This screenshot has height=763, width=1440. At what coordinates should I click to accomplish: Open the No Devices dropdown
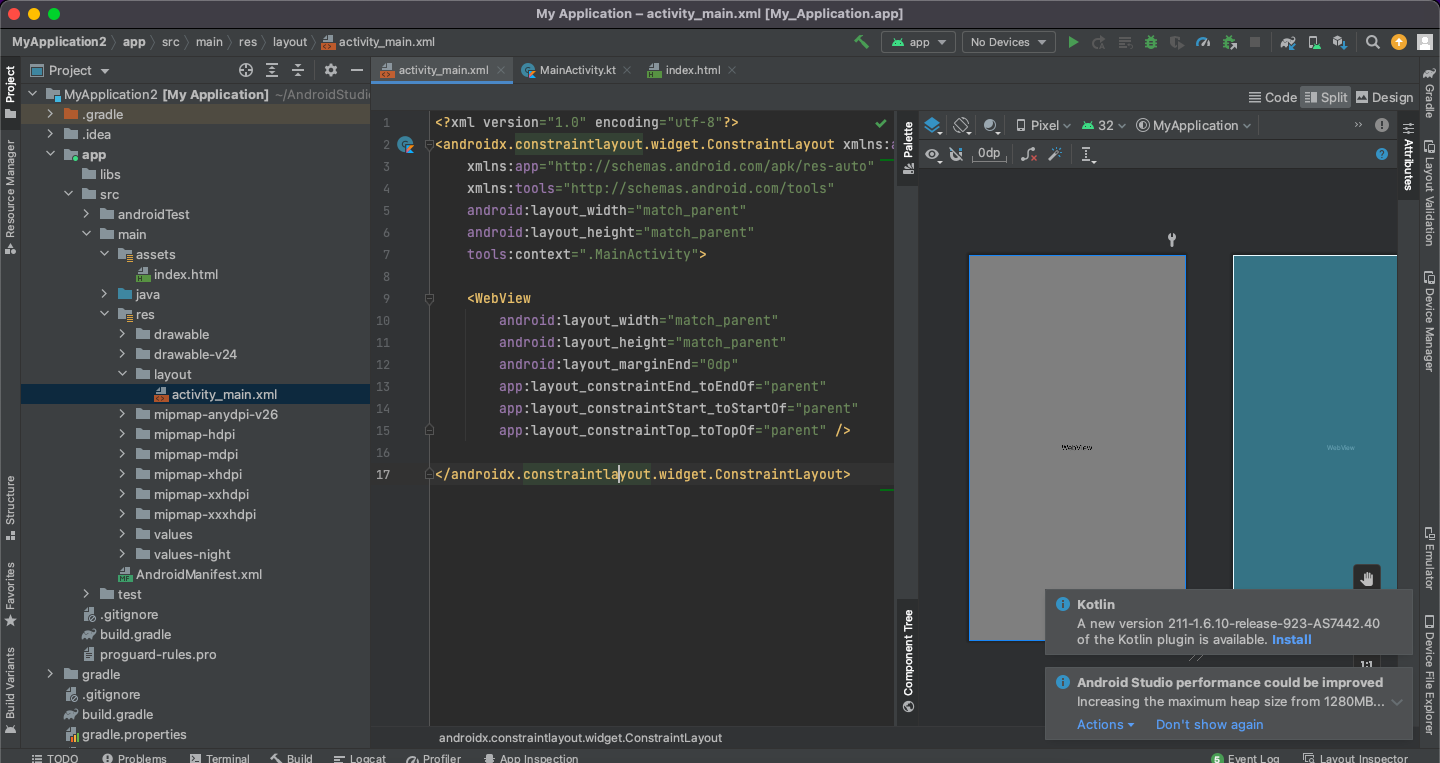point(1008,42)
